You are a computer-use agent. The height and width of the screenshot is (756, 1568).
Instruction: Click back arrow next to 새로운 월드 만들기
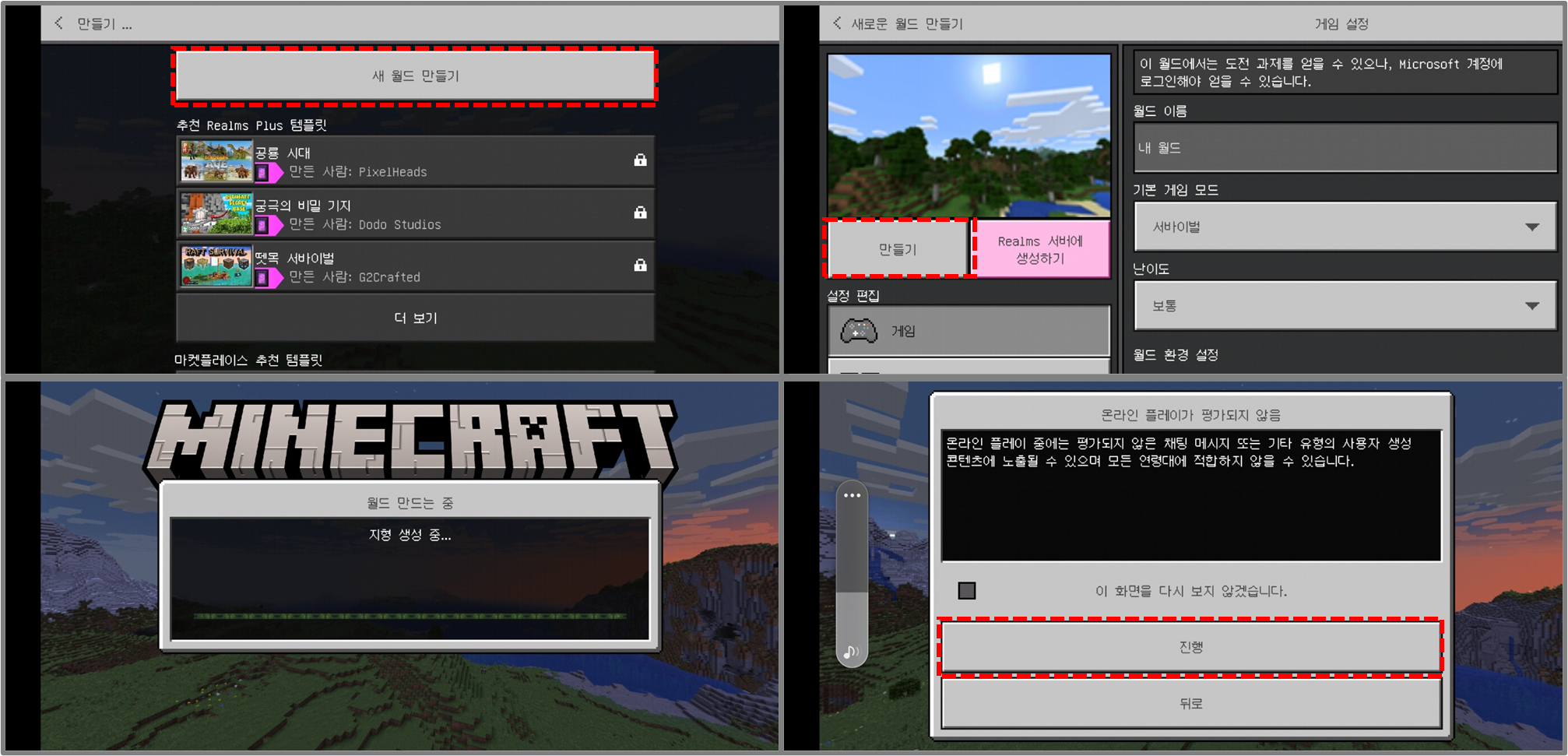click(x=837, y=23)
